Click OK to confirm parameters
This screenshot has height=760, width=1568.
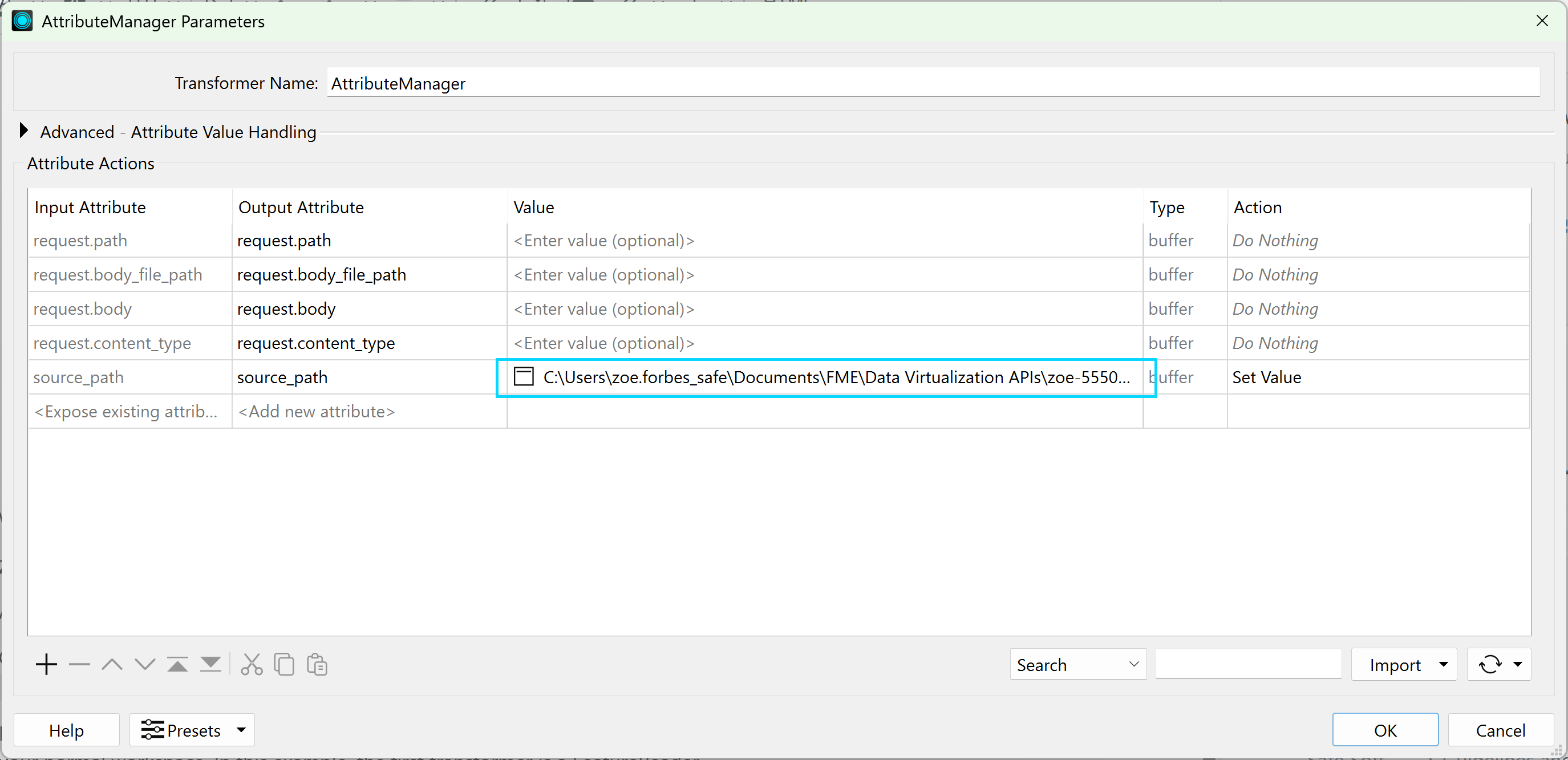point(1385,730)
